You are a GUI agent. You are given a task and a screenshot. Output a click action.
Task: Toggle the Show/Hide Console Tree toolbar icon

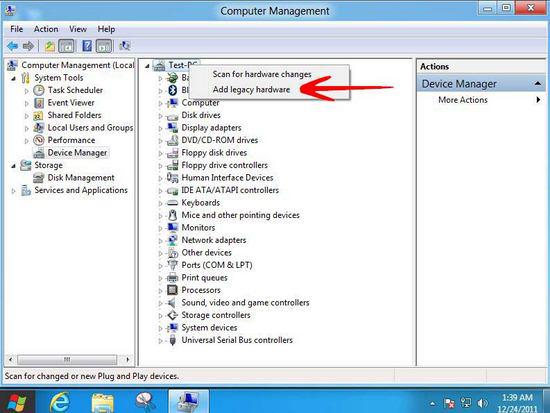click(x=67, y=46)
